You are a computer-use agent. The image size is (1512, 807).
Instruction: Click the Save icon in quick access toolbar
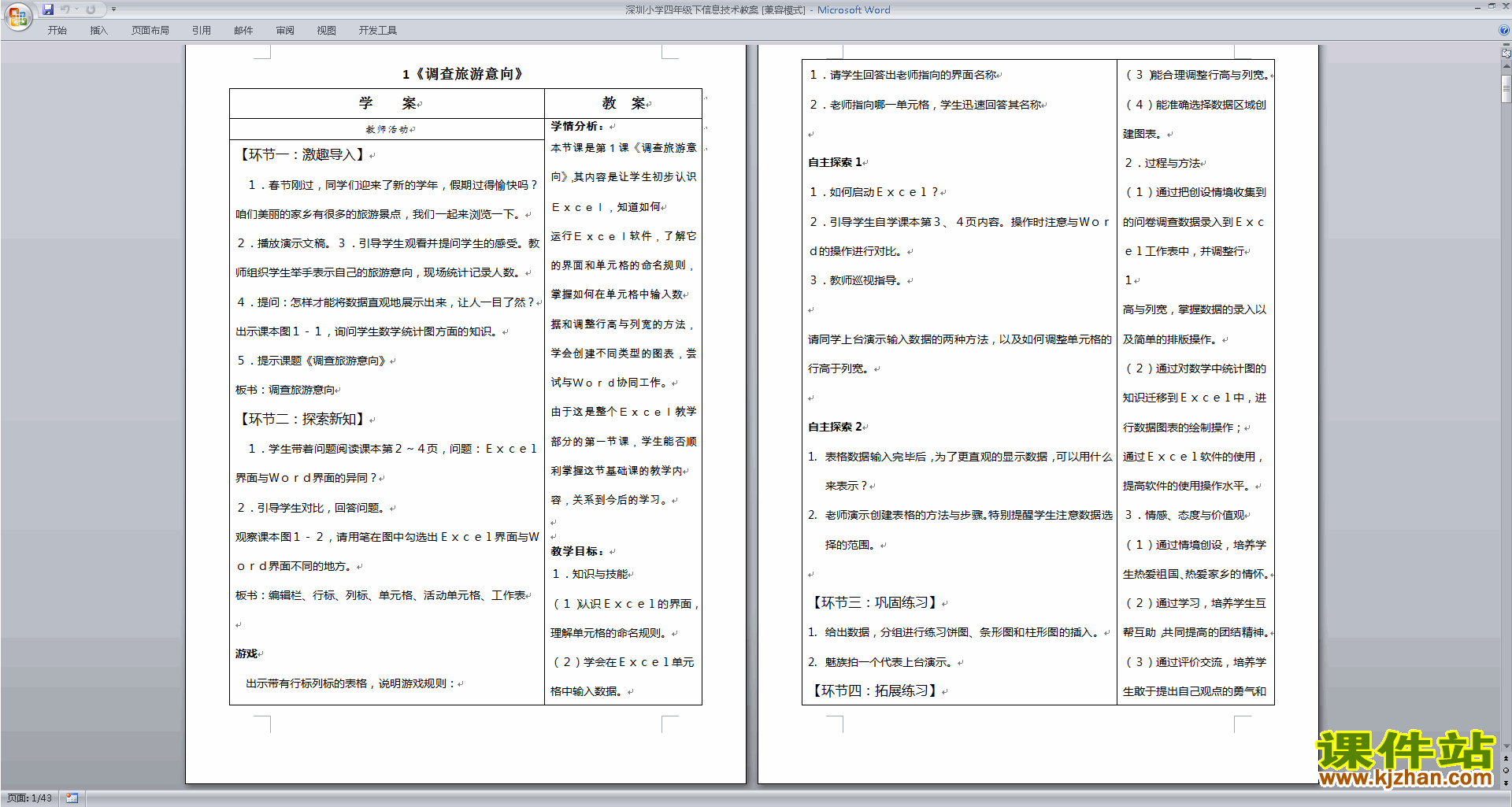coord(48,9)
